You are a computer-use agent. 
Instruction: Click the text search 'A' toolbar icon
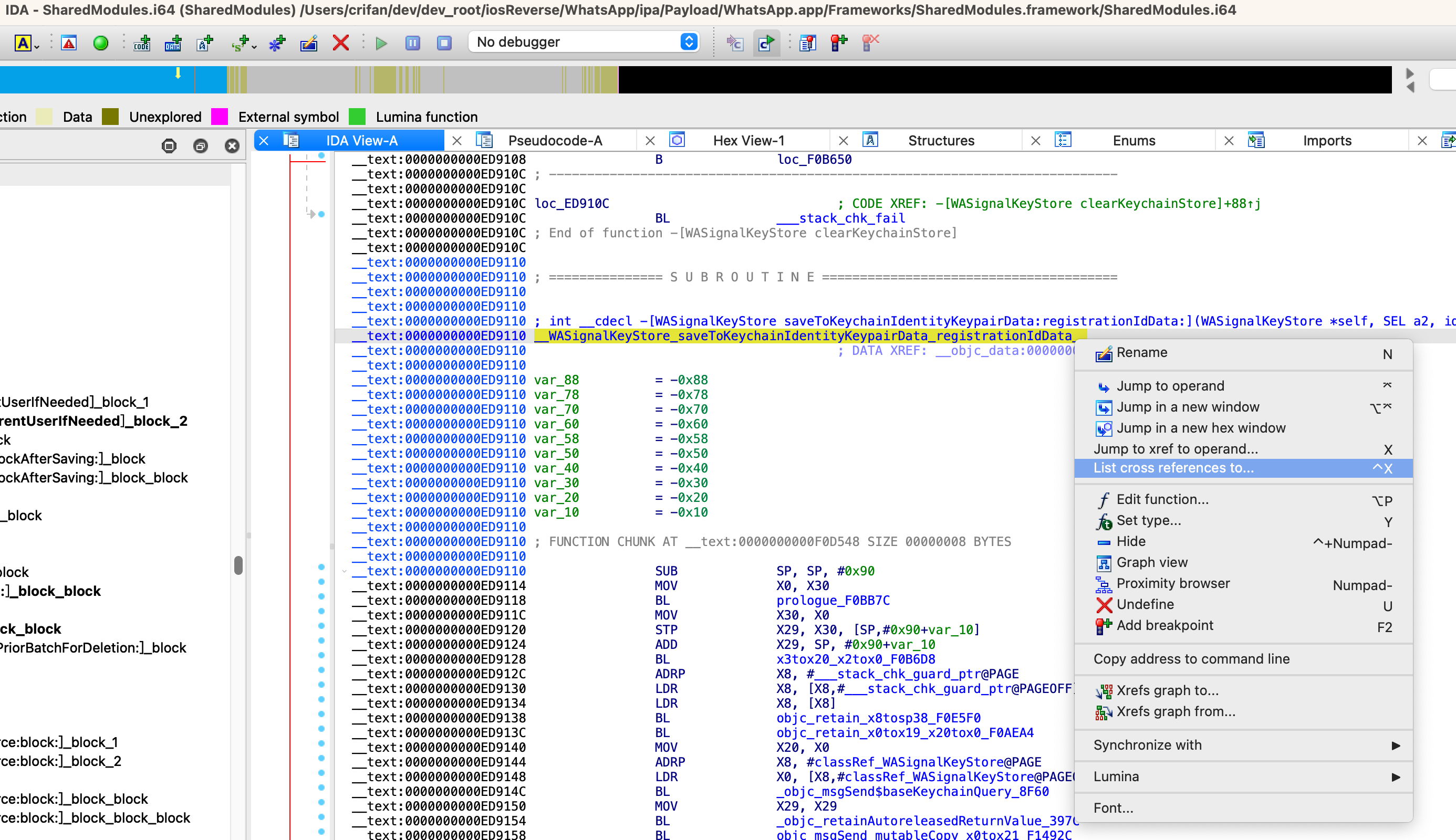coord(23,43)
